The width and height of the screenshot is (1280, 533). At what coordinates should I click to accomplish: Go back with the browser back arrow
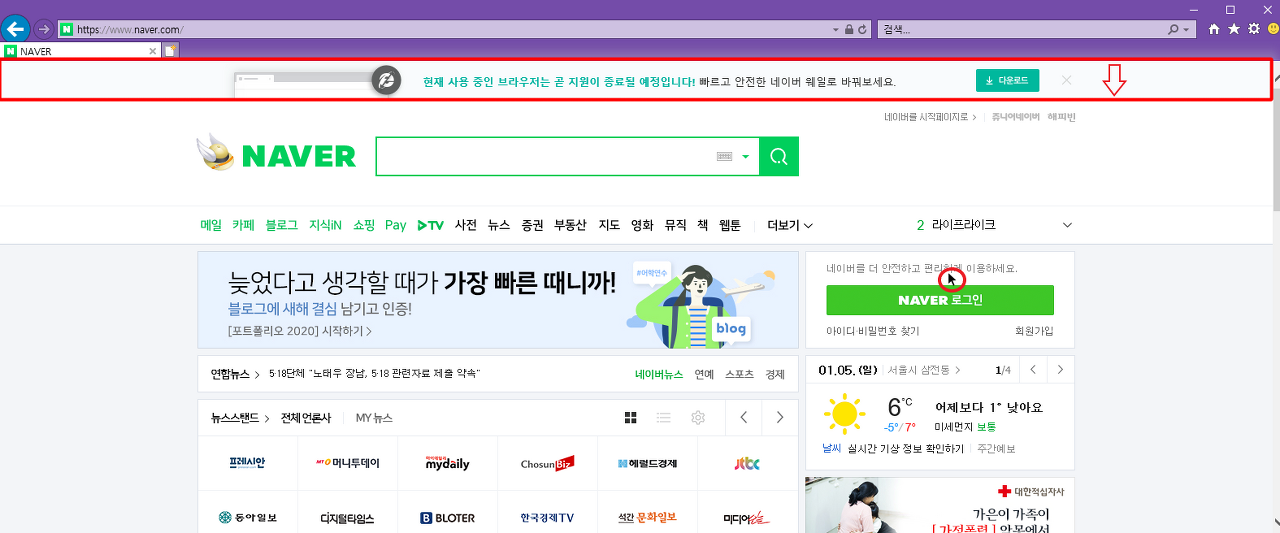(16, 28)
